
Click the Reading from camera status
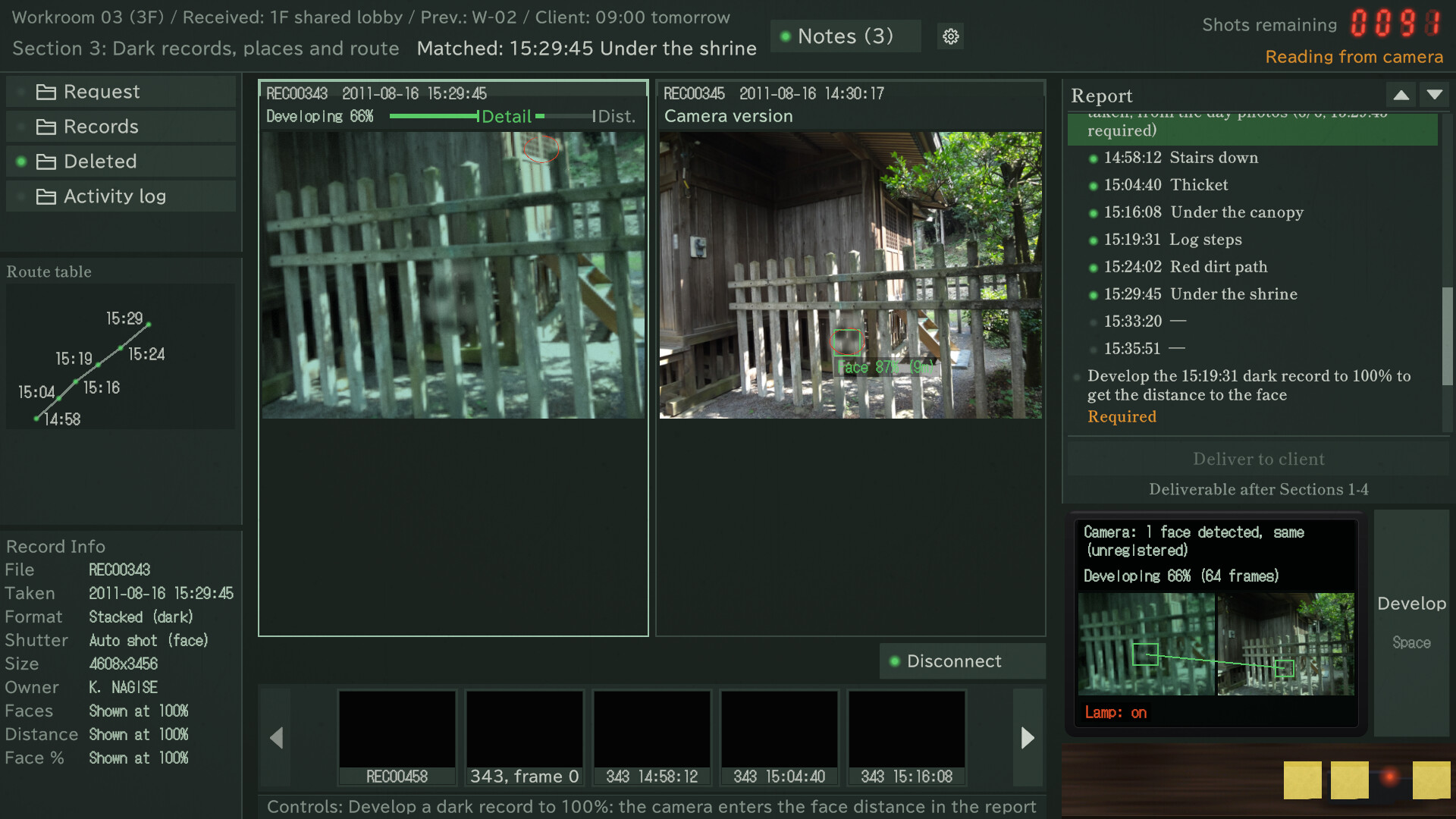(x=1354, y=57)
